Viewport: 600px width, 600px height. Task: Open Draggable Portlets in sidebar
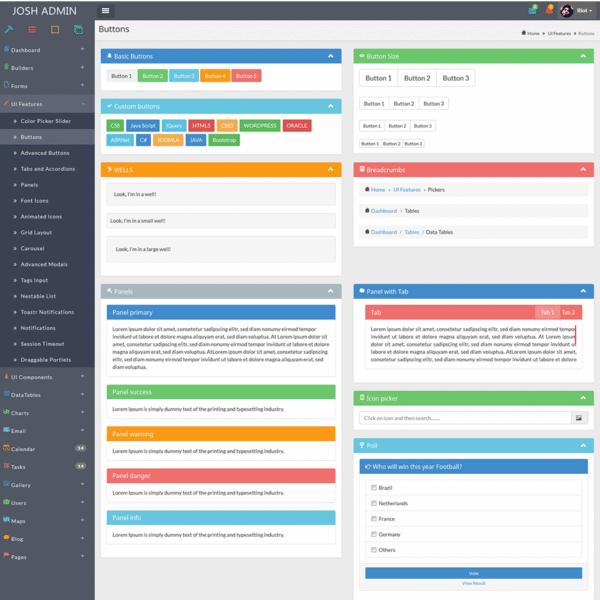[46, 360]
